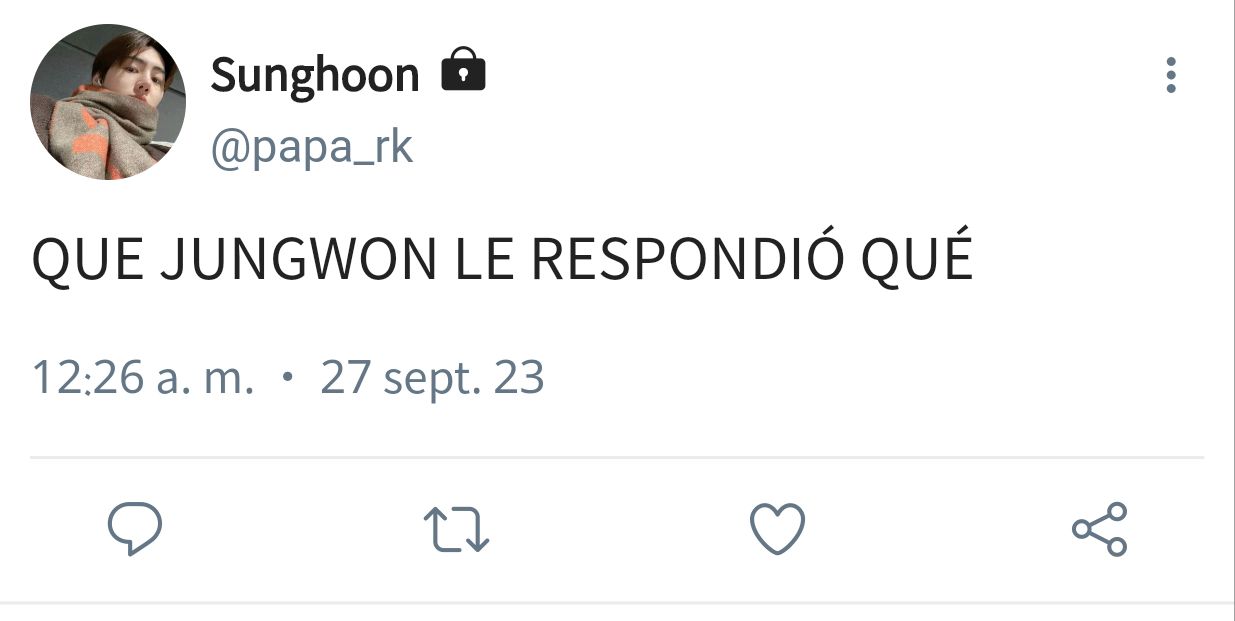Click the dot separator between time and date
This screenshot has width=1235, height=621.
coord(287,379)
